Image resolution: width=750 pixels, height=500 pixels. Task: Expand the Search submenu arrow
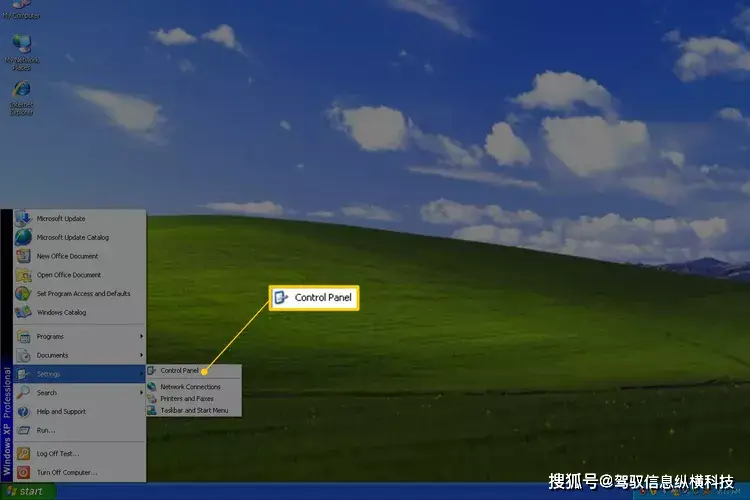pos(141,392)
